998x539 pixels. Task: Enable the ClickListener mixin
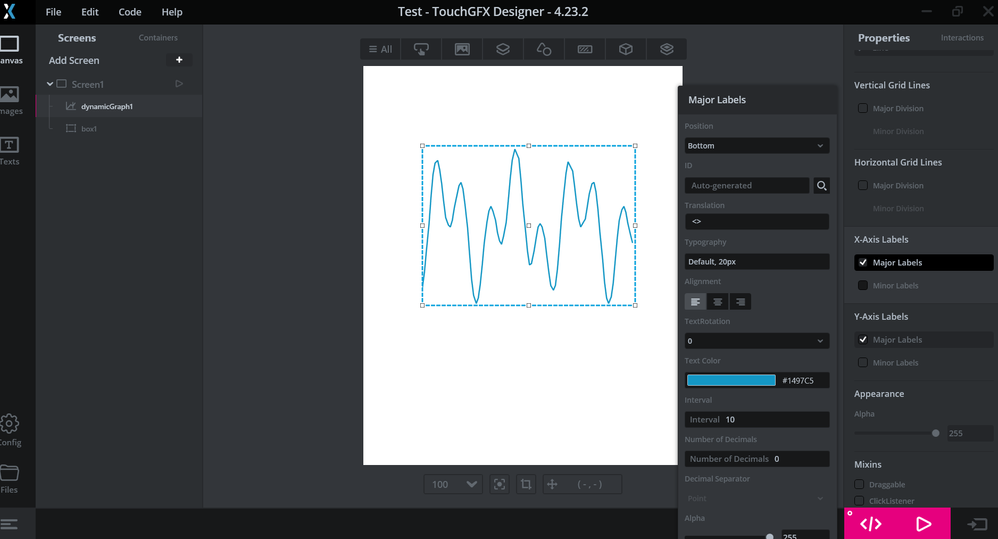(x=859, y=501)
